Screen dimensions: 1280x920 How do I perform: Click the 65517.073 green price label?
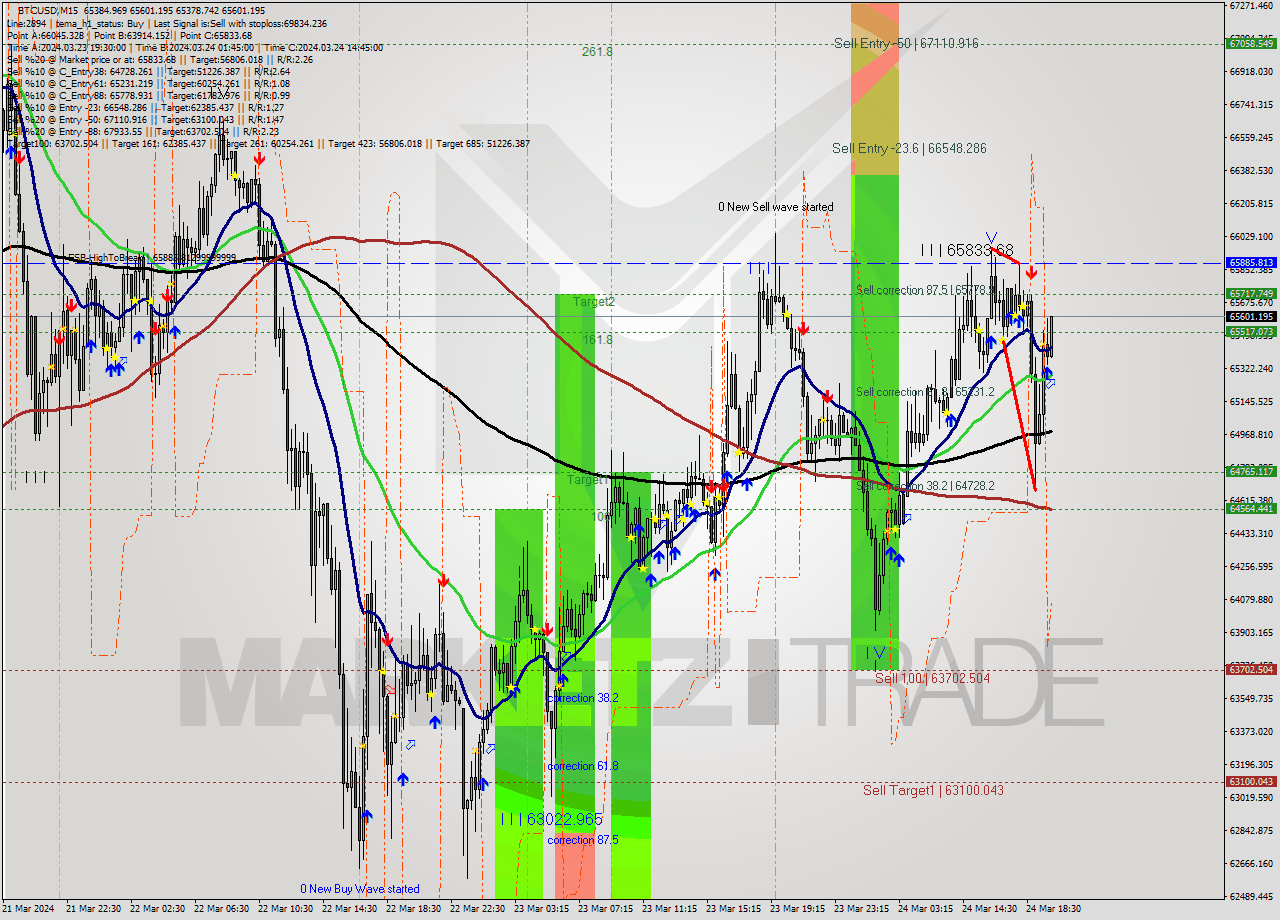pos(1251,332)
